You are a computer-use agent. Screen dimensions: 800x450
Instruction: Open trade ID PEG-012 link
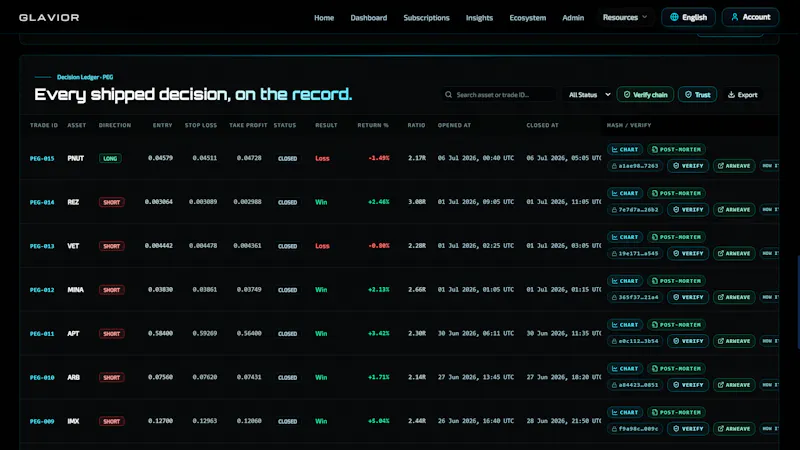tap(42, 290)
